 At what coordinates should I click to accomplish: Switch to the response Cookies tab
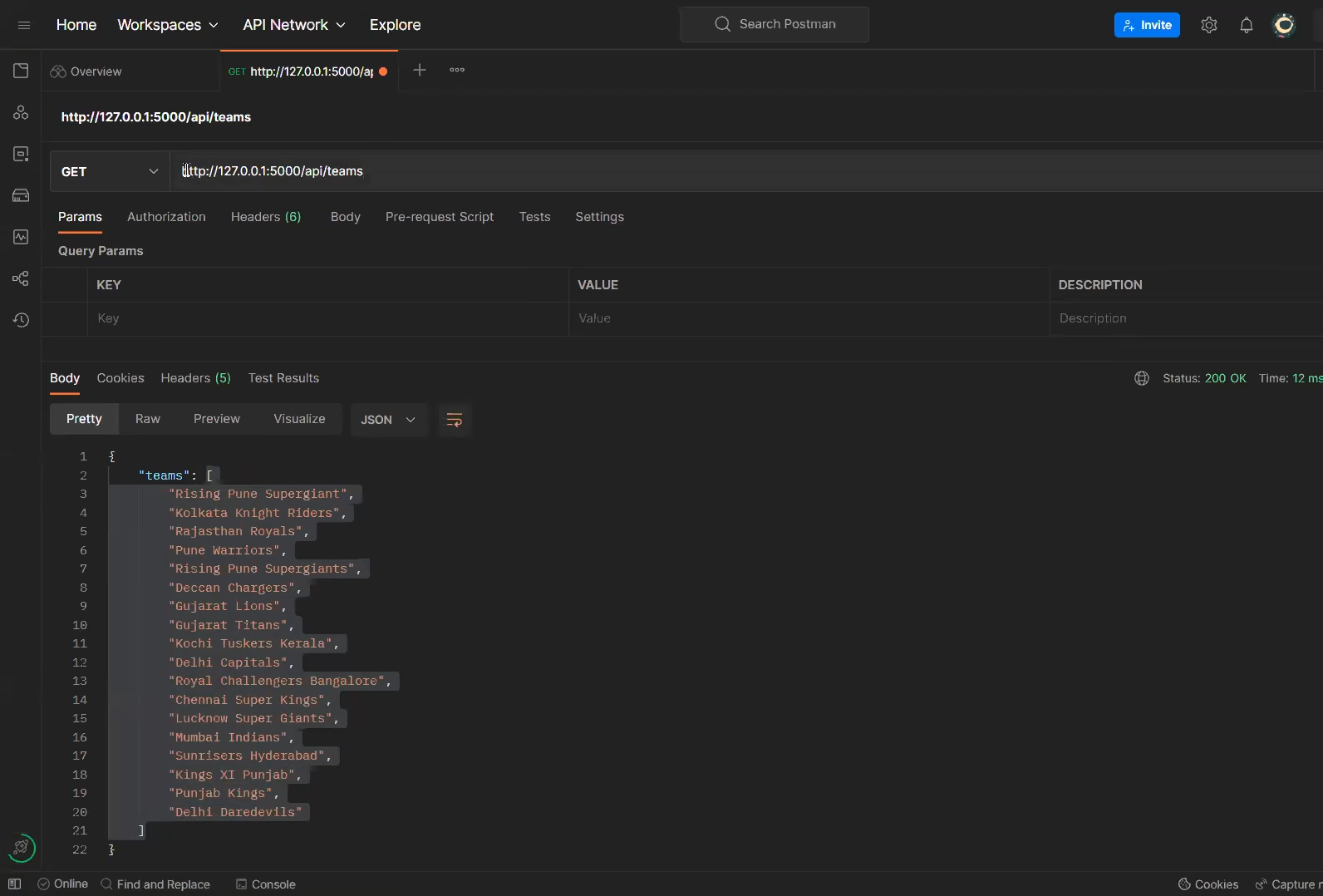click(x=120, y=378)
